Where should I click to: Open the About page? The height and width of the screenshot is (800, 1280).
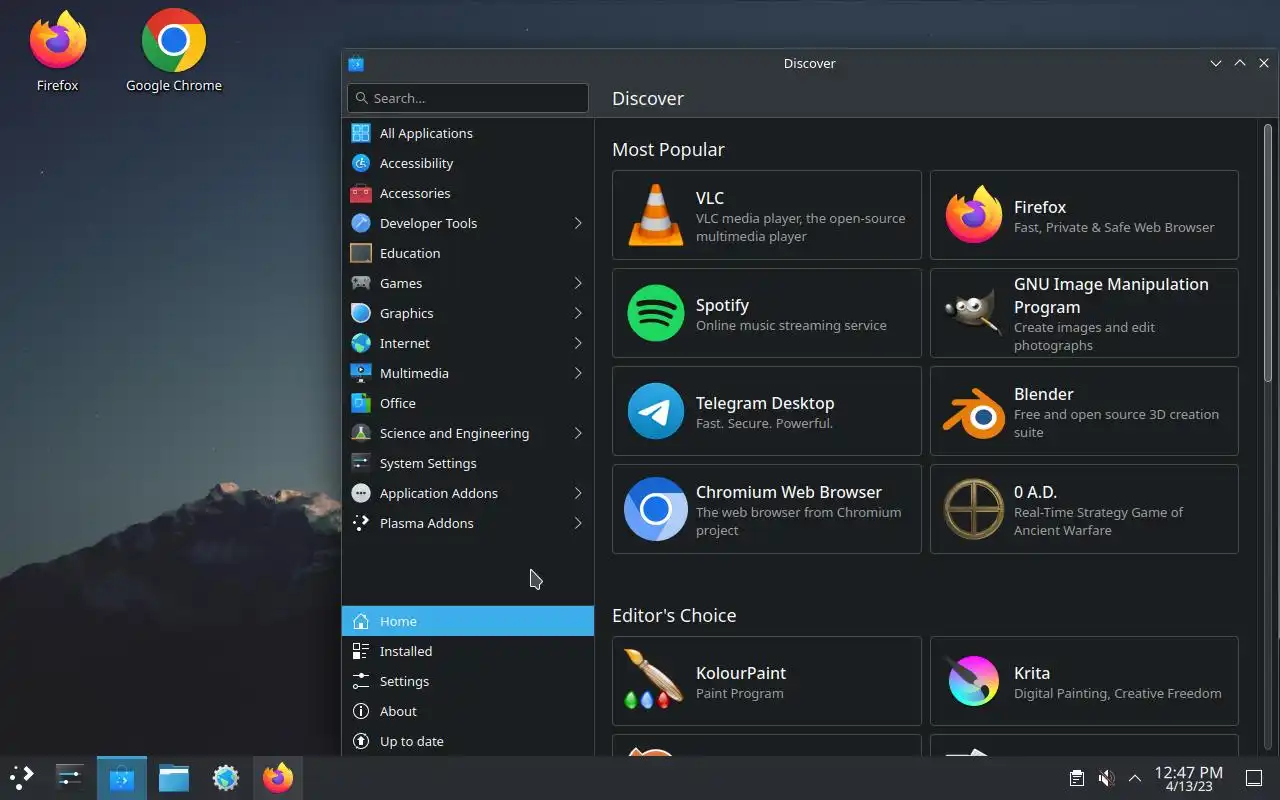[468, 711]
